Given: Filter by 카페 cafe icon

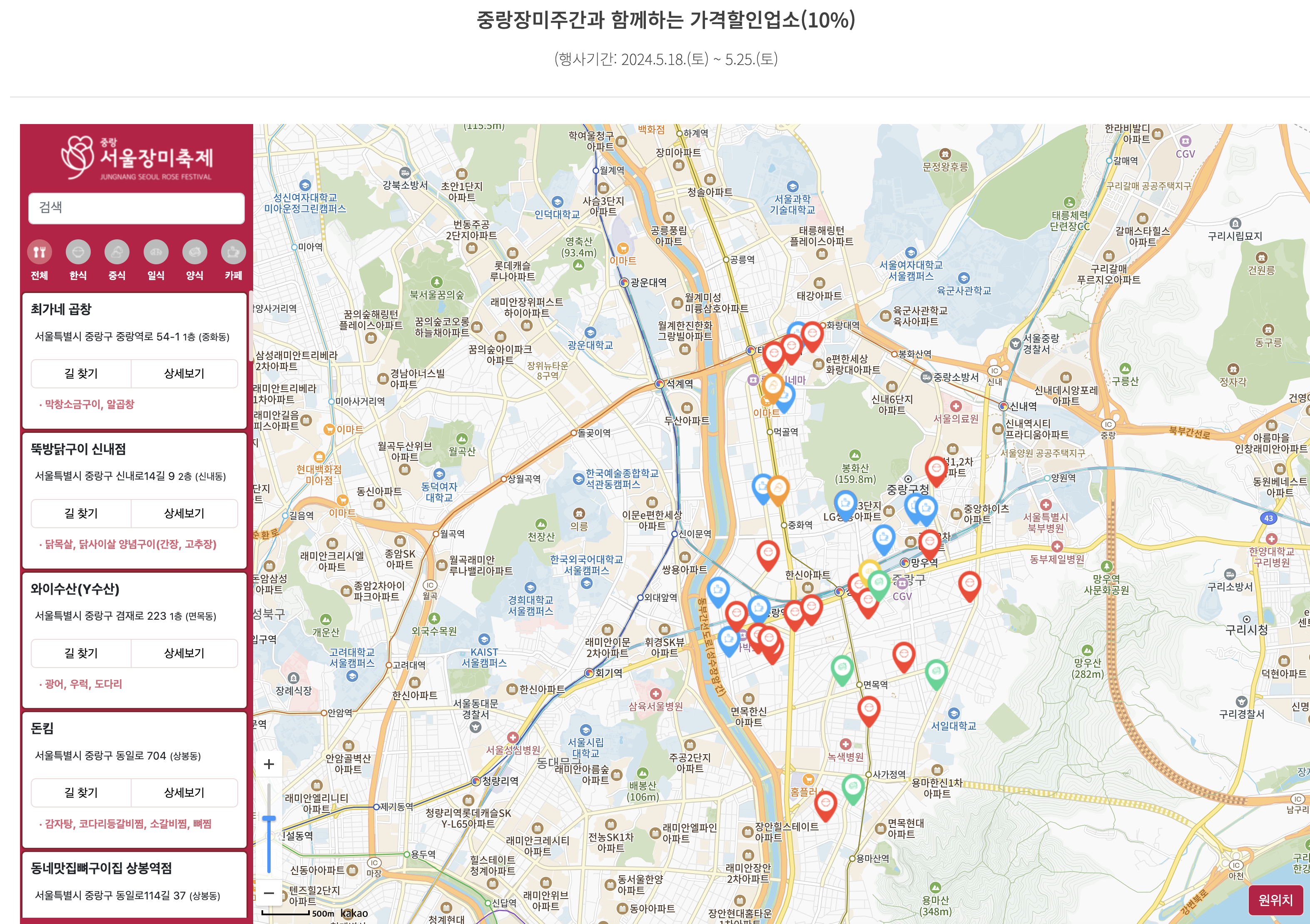Looking at the screenshot, I should 233,252.
